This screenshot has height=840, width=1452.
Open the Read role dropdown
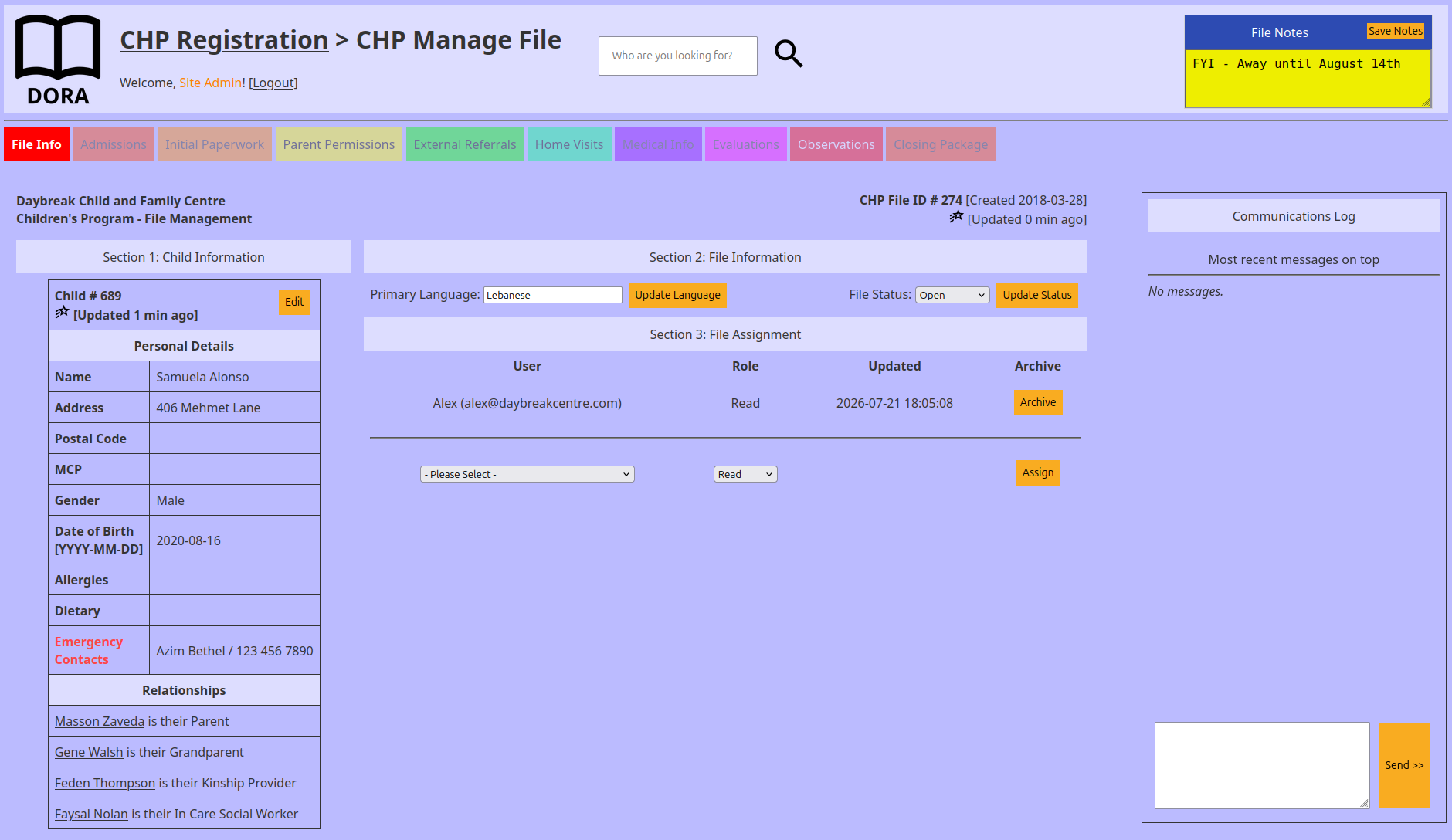(x=745, y=474)
